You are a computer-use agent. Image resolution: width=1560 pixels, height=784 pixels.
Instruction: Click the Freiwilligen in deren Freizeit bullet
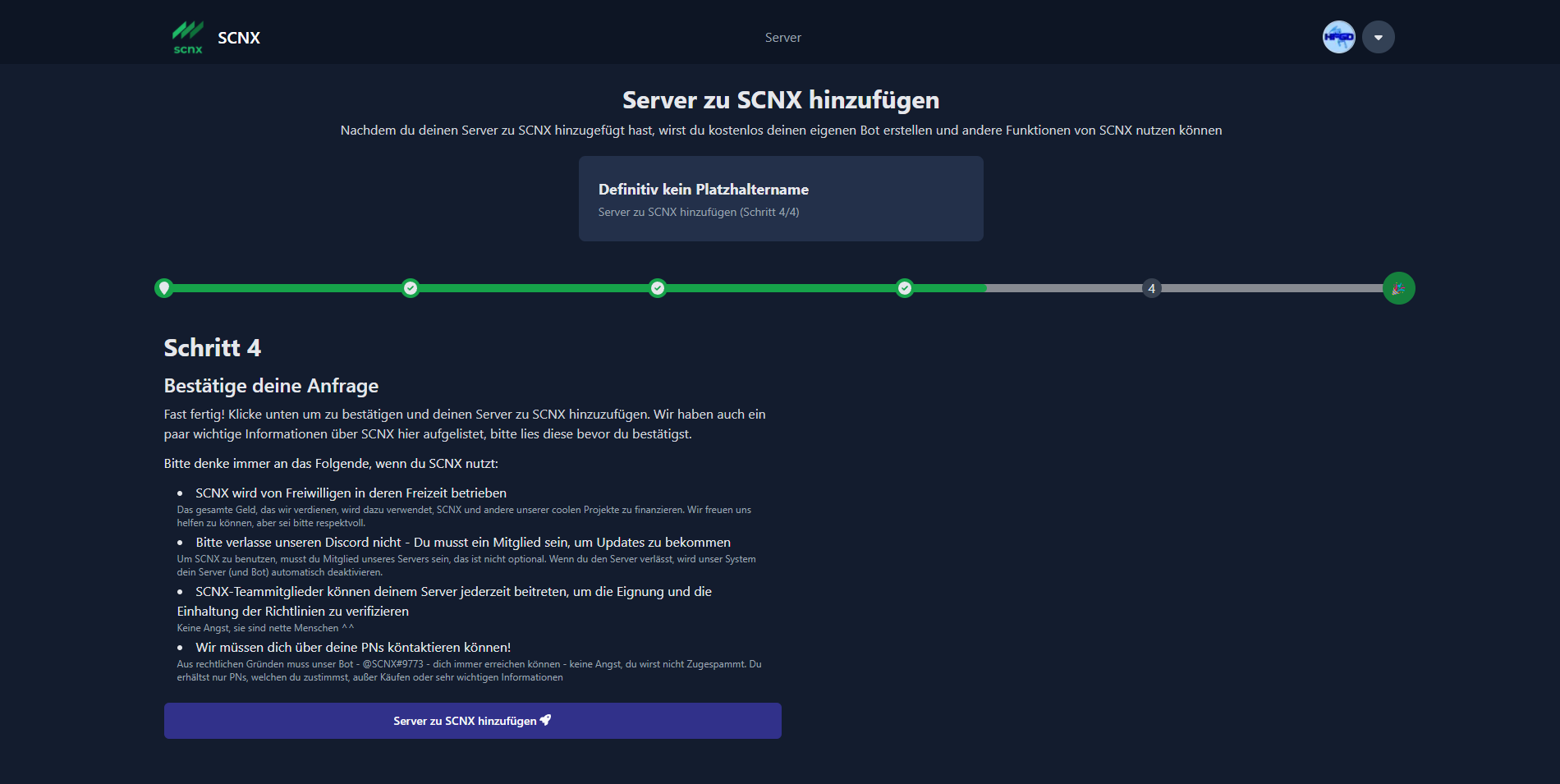click(x=351, y=493)
